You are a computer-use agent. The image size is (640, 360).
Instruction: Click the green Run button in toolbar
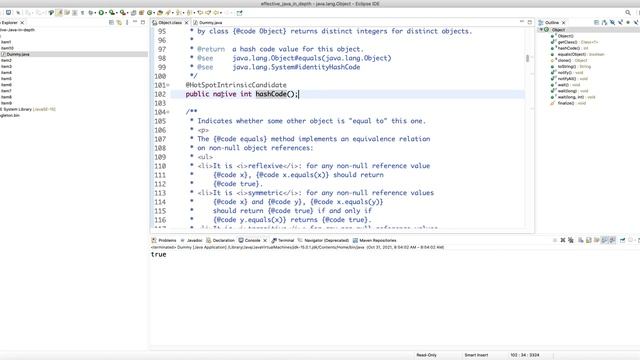(101, 13)
